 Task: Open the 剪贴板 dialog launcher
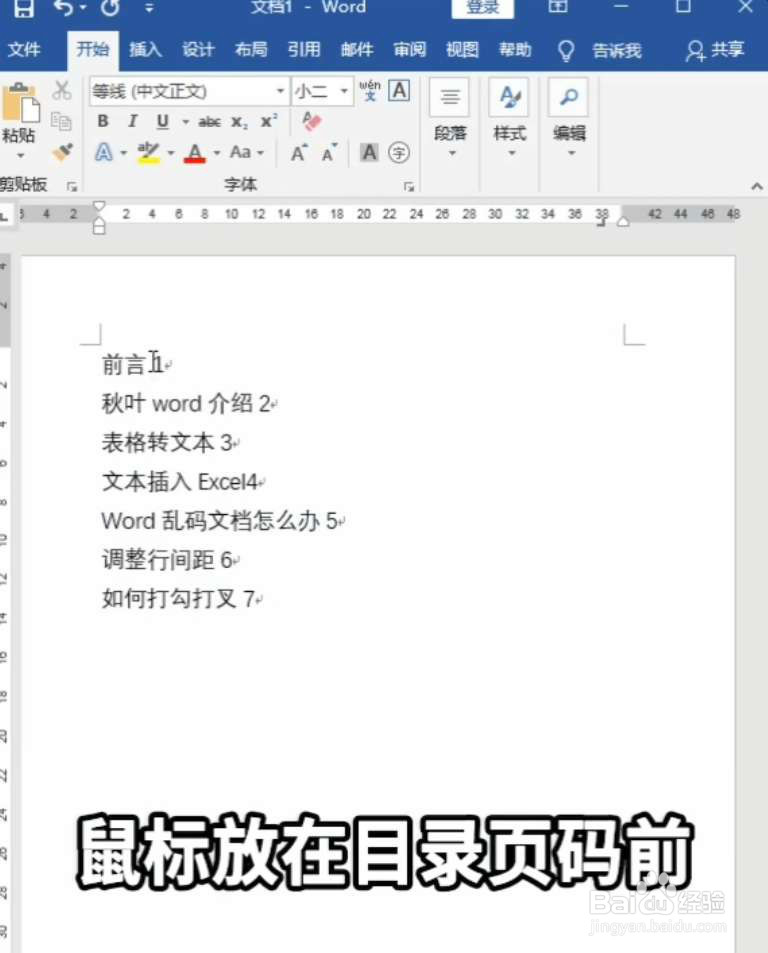point(72,187)
